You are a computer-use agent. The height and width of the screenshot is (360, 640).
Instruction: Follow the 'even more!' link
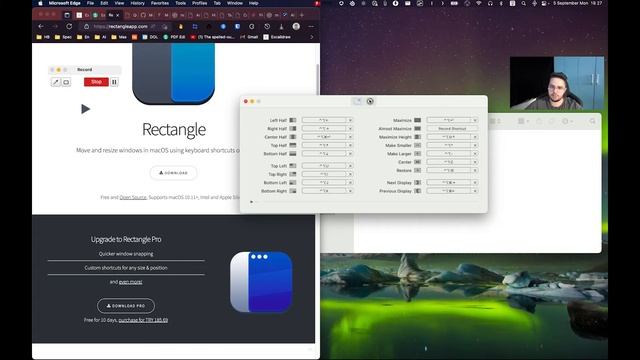[x=131, y=282]
